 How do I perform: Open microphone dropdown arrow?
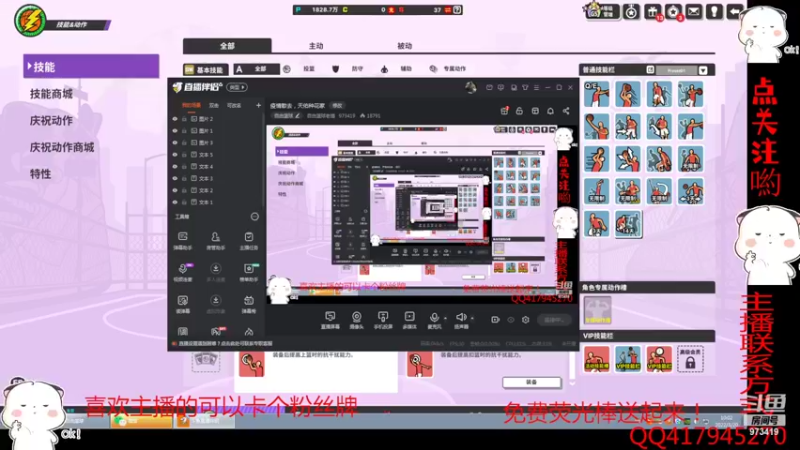[x=445, y=318]
